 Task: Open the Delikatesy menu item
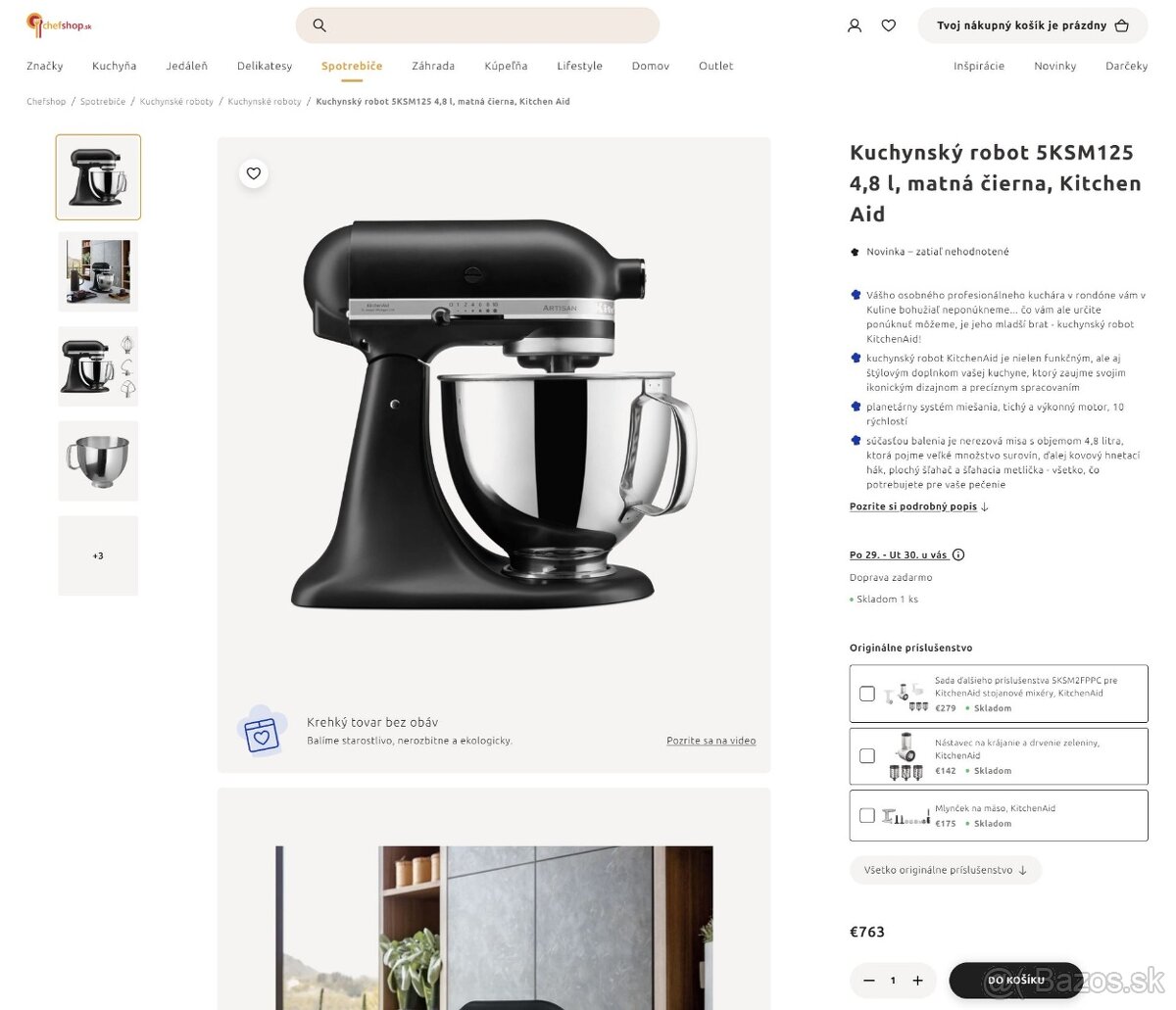(265, 66)
